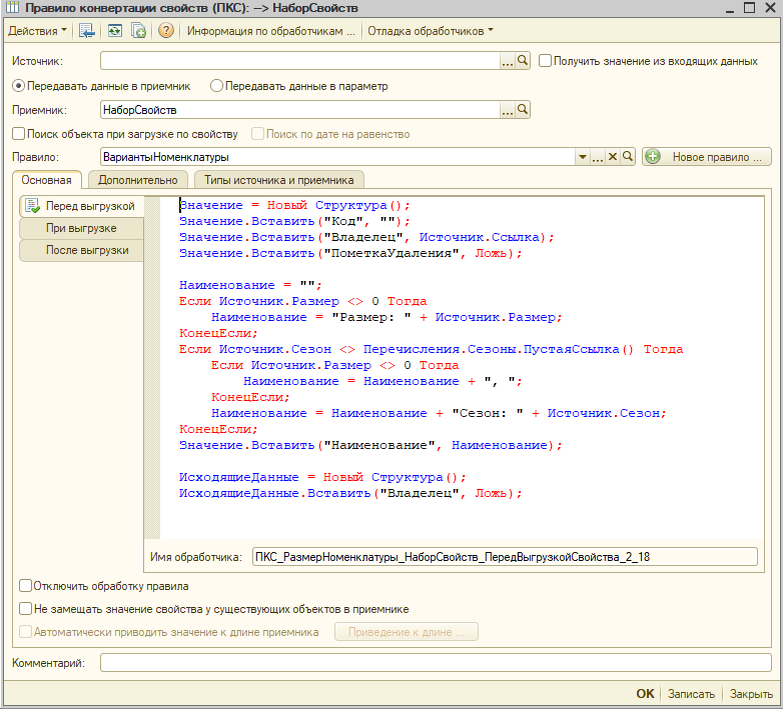Click the ellipsis select button in Приемник field
Image resolution: width=783 pixels, height=710 pixels.
coord(507,109)
